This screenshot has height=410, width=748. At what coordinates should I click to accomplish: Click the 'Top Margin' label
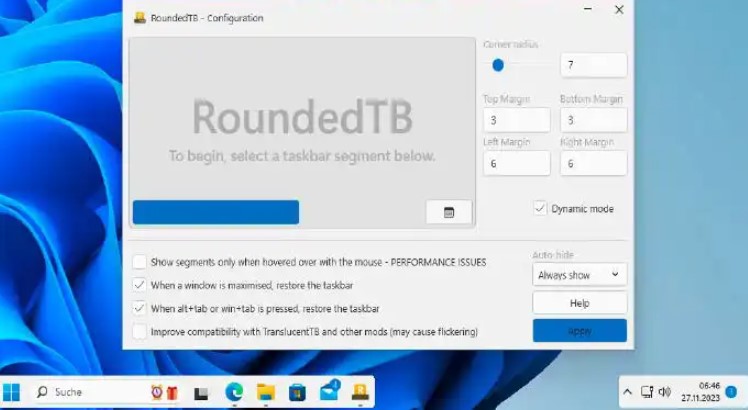[x=507, y=99]
